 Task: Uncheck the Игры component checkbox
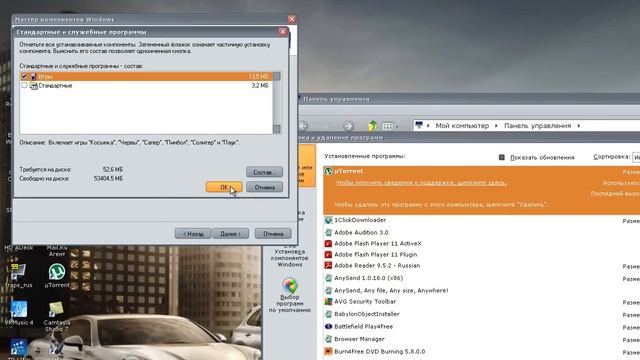[24, 76]
